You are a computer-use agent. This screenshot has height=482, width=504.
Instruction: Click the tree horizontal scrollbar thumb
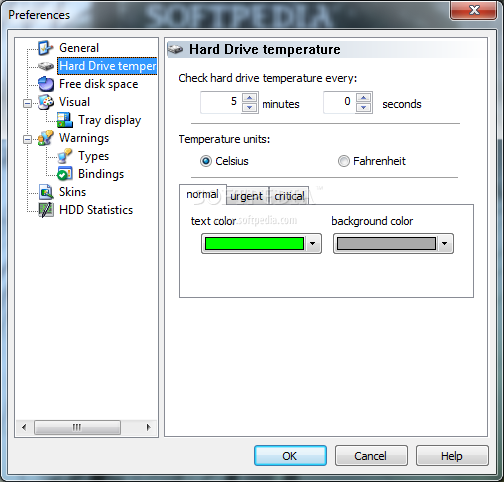[x=77, y=427]
